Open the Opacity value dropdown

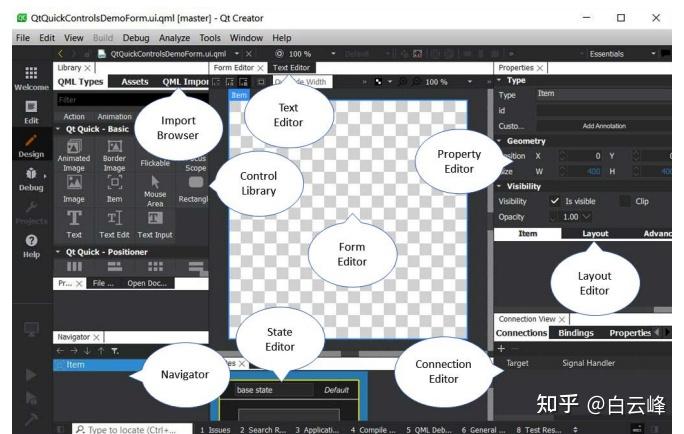tap(587, 217)
